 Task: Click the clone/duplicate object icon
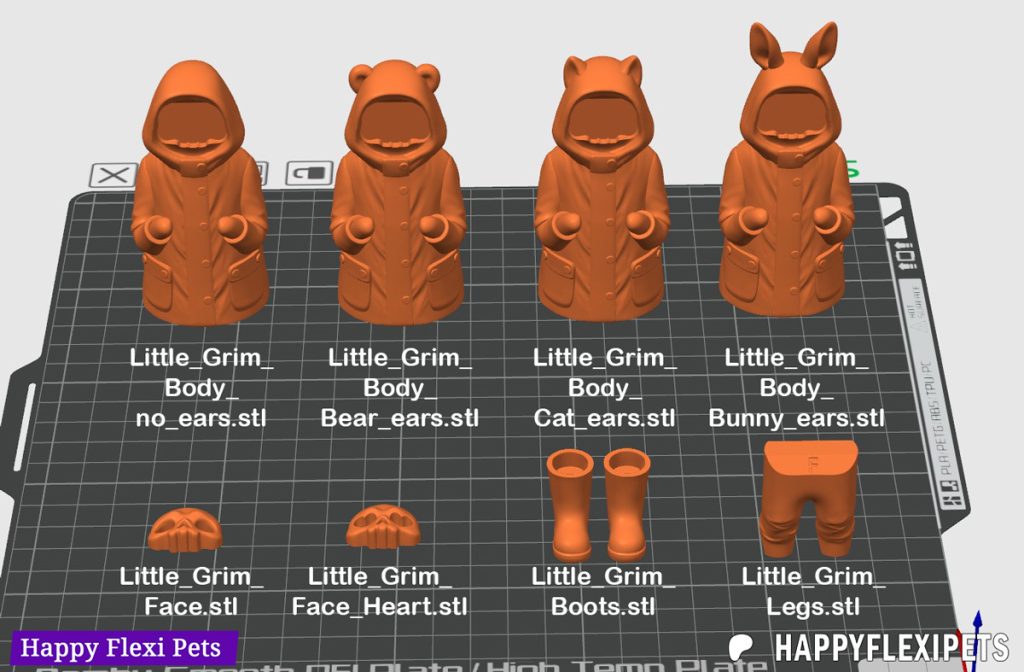(308, 172)
